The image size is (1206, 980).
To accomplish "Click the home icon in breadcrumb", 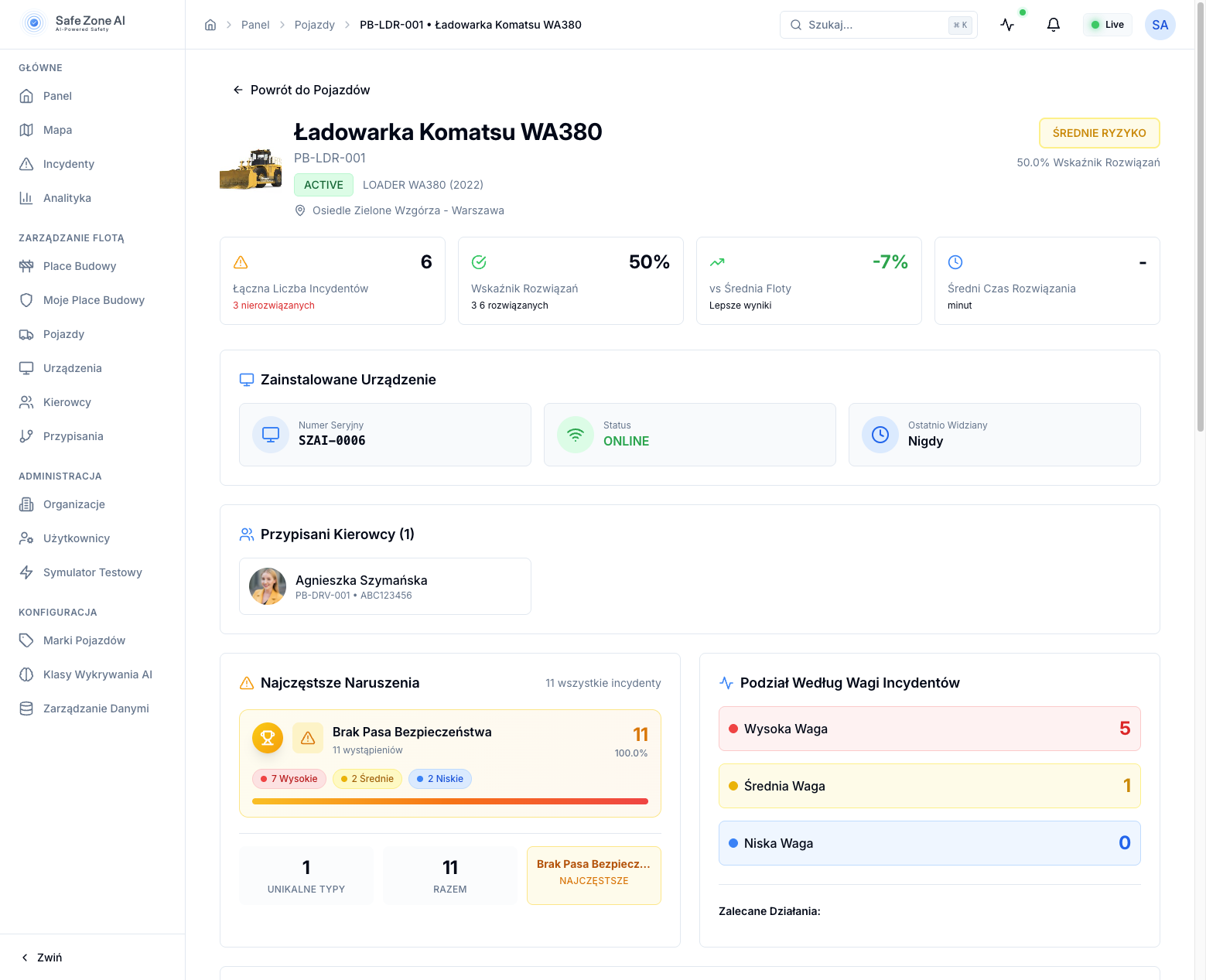I will point(210,25).
